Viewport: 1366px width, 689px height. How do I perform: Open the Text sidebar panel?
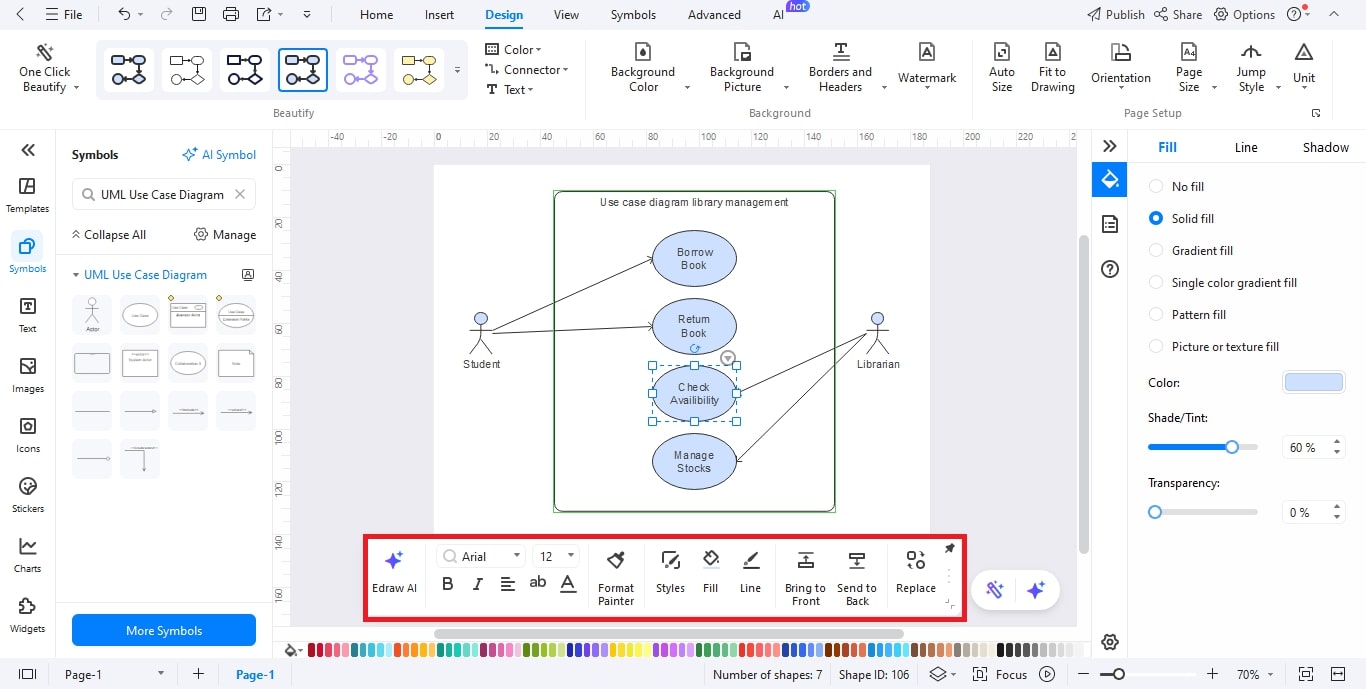tap(28, 315)
